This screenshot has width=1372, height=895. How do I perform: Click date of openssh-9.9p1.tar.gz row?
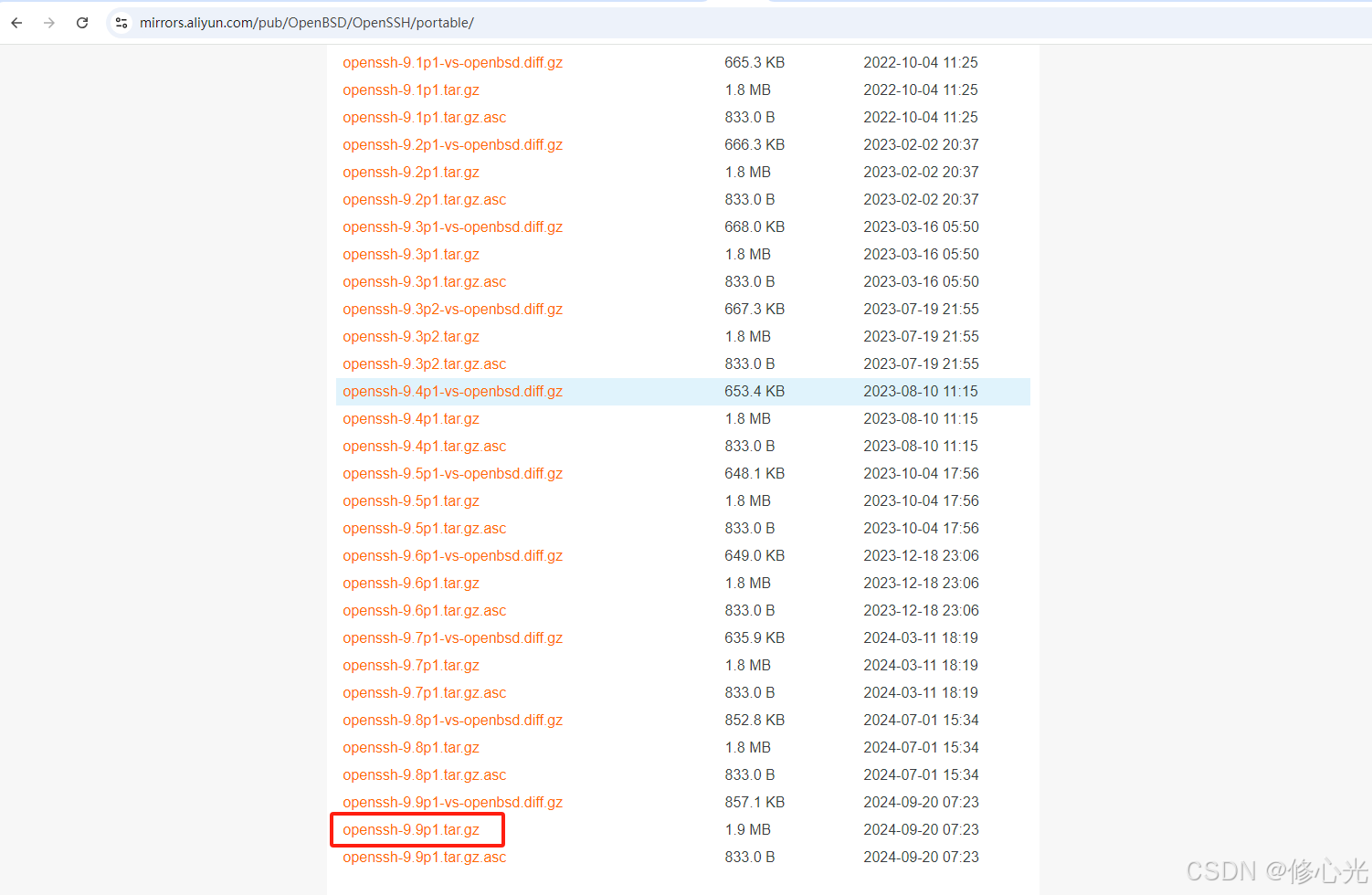click(x=921, y=829)
